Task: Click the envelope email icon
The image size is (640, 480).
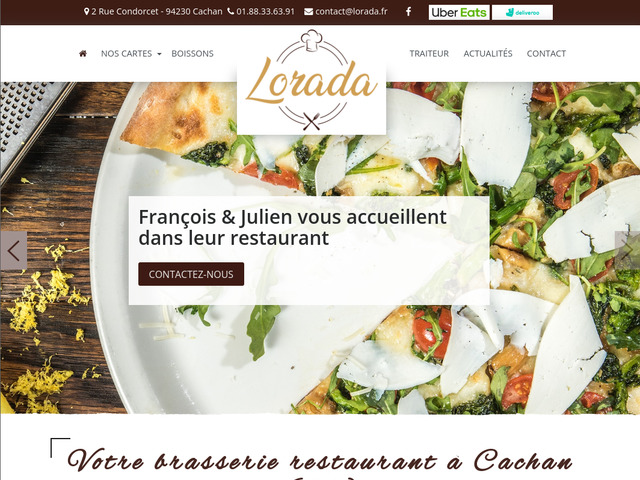Action: point(309,11)
